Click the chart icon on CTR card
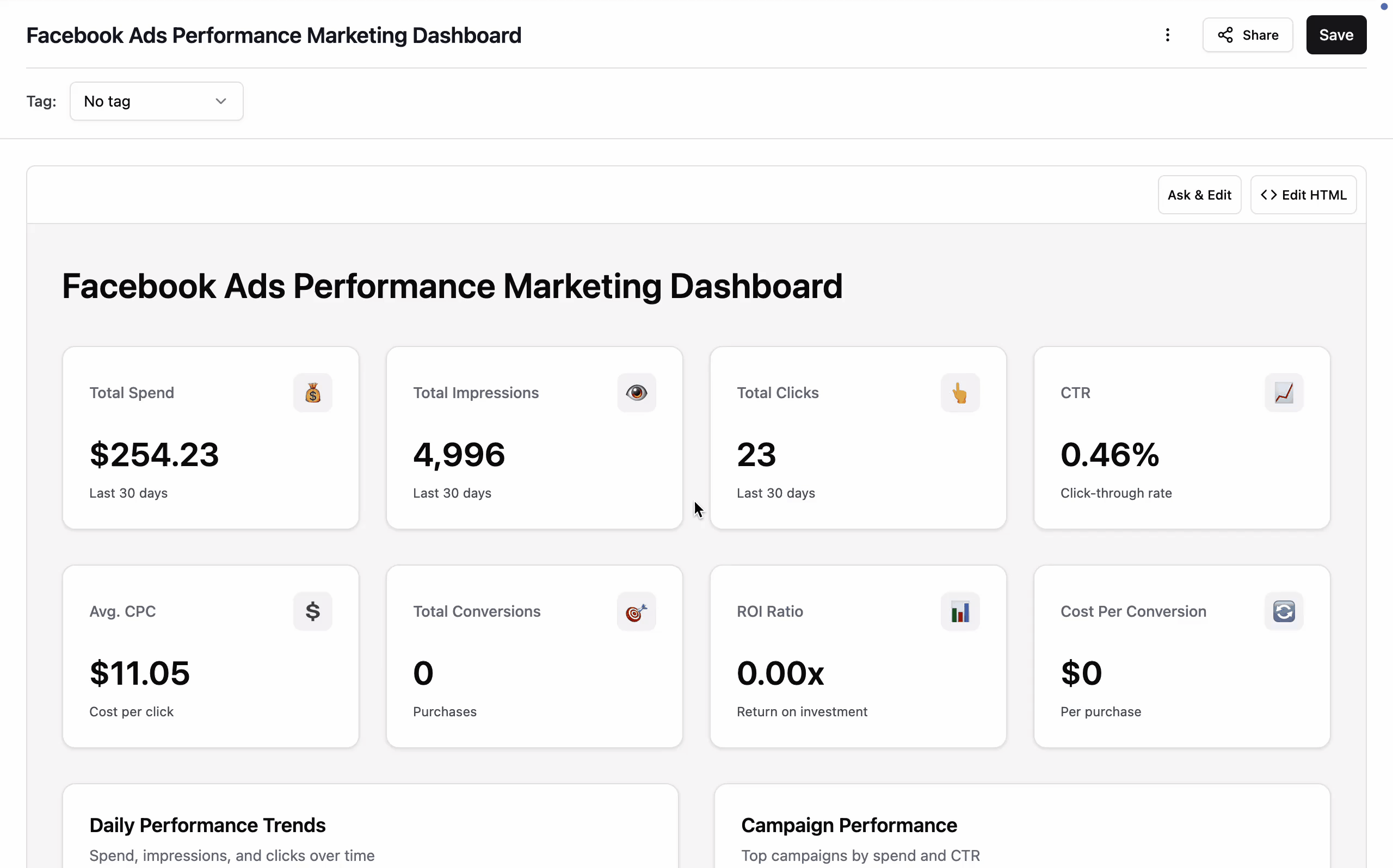The height and width of the screenshot is (868, 1393). pyautogui.click(x=1284, y=393)
